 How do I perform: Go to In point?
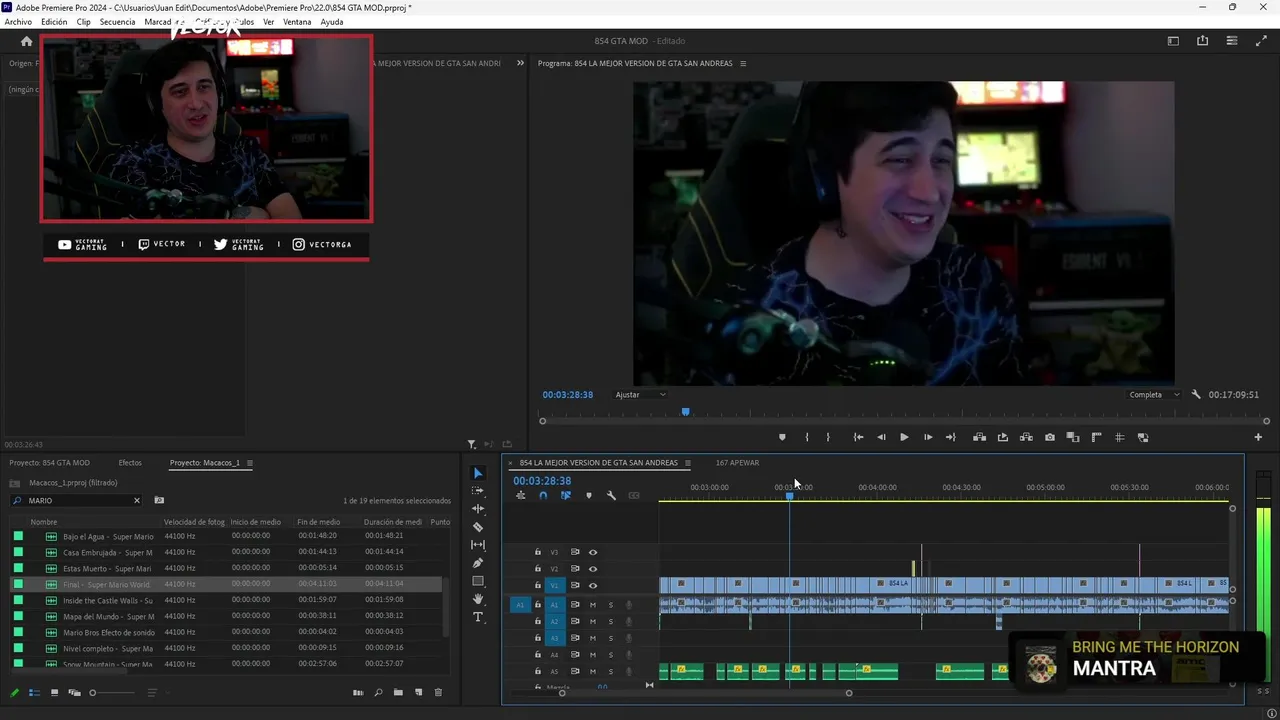pos(858,437)
